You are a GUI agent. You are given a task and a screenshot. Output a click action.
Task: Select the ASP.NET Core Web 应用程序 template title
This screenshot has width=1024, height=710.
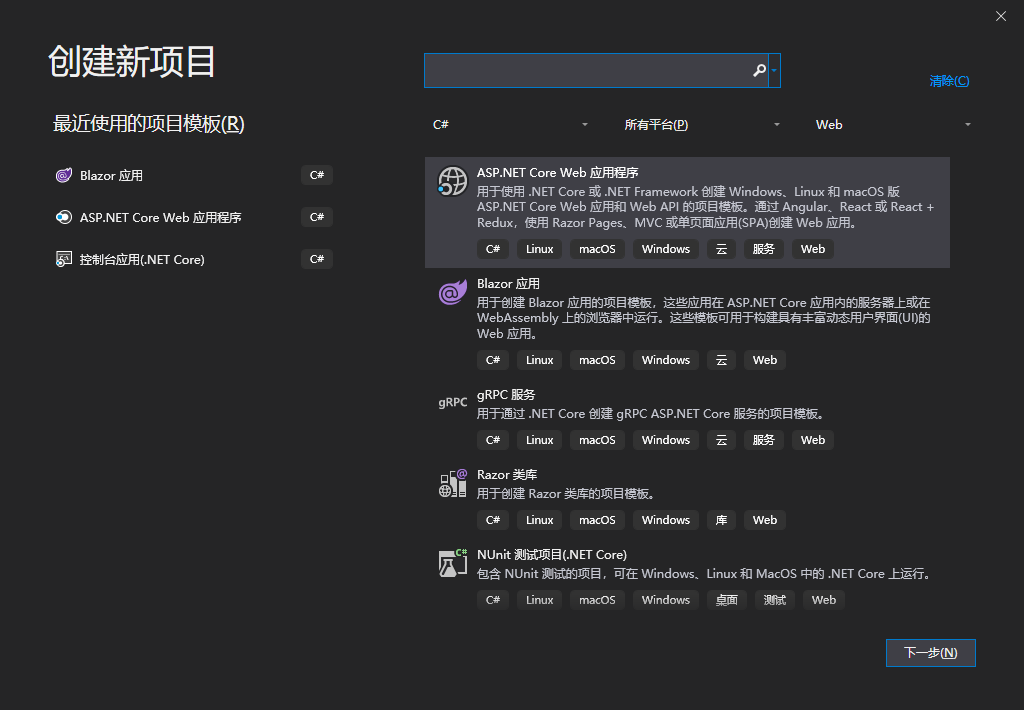point(557,172)
